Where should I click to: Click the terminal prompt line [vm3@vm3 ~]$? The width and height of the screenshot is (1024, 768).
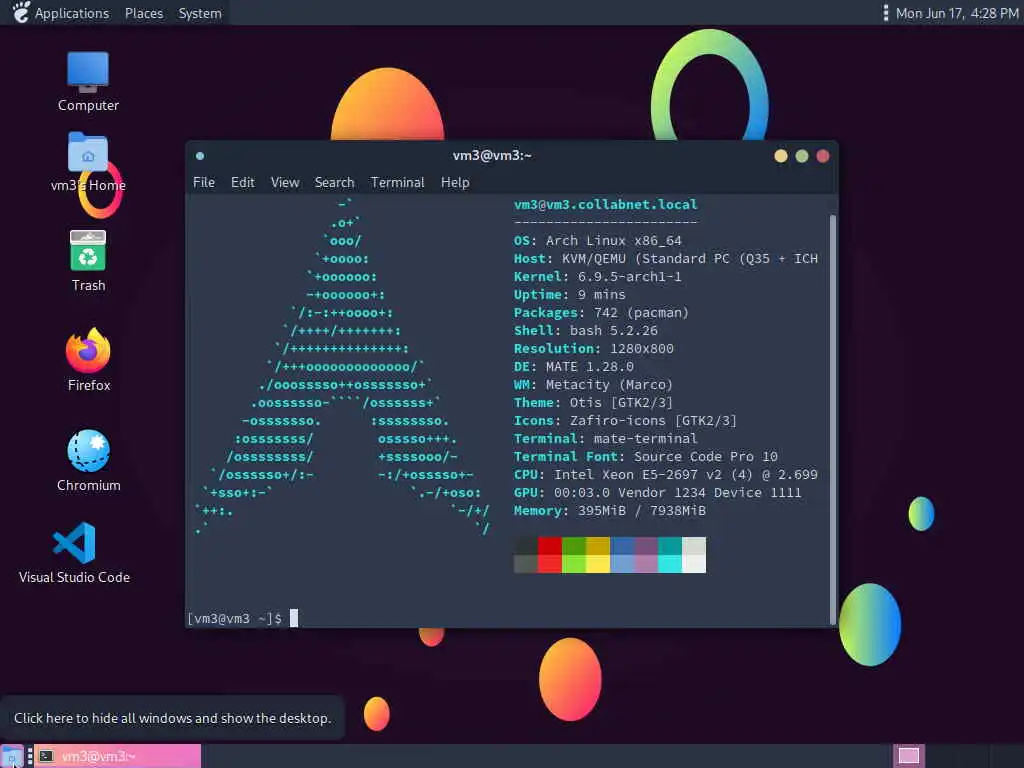pyautogui.click(x=234, y=618)
